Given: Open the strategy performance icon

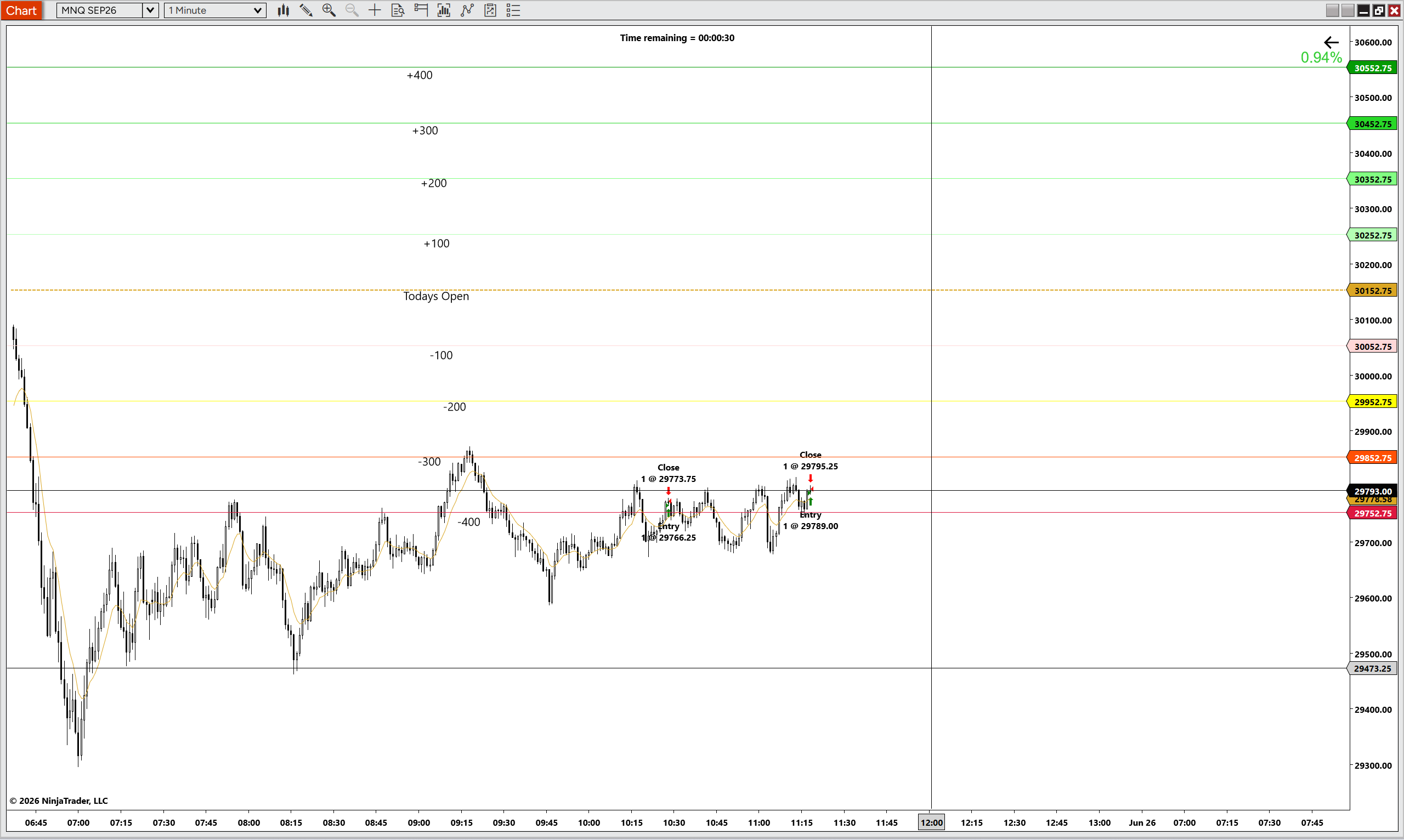Looking at the screenshot, I should 490,10.
